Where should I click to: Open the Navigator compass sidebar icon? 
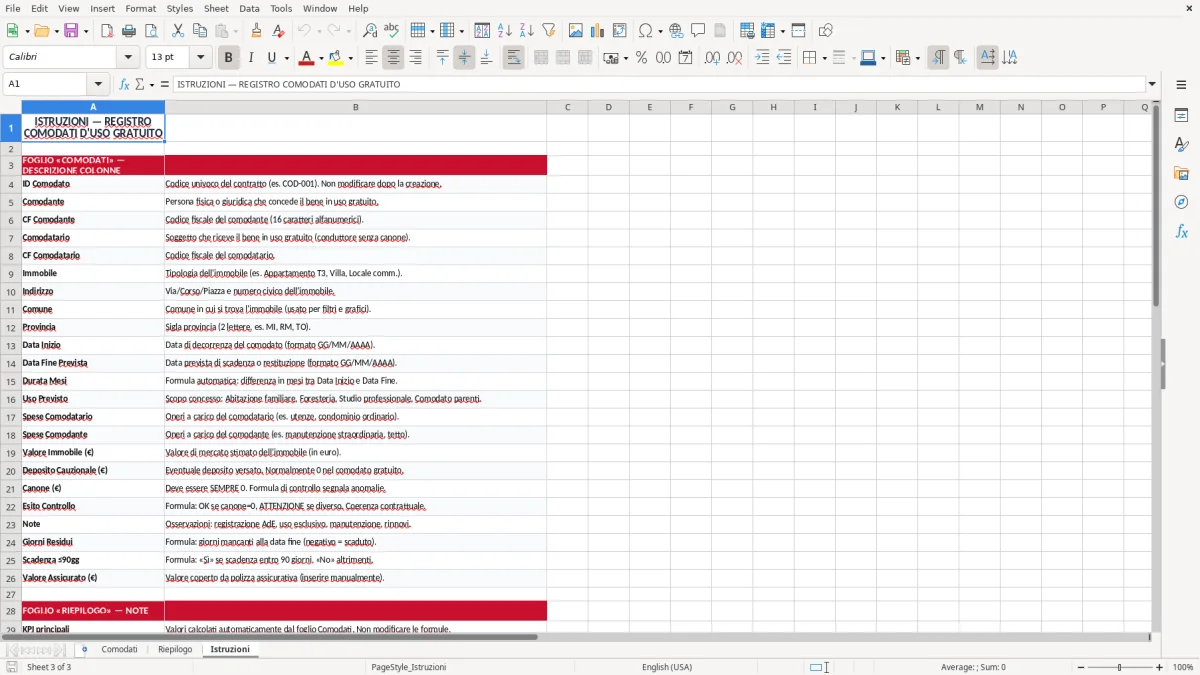tap(1181, 203)
